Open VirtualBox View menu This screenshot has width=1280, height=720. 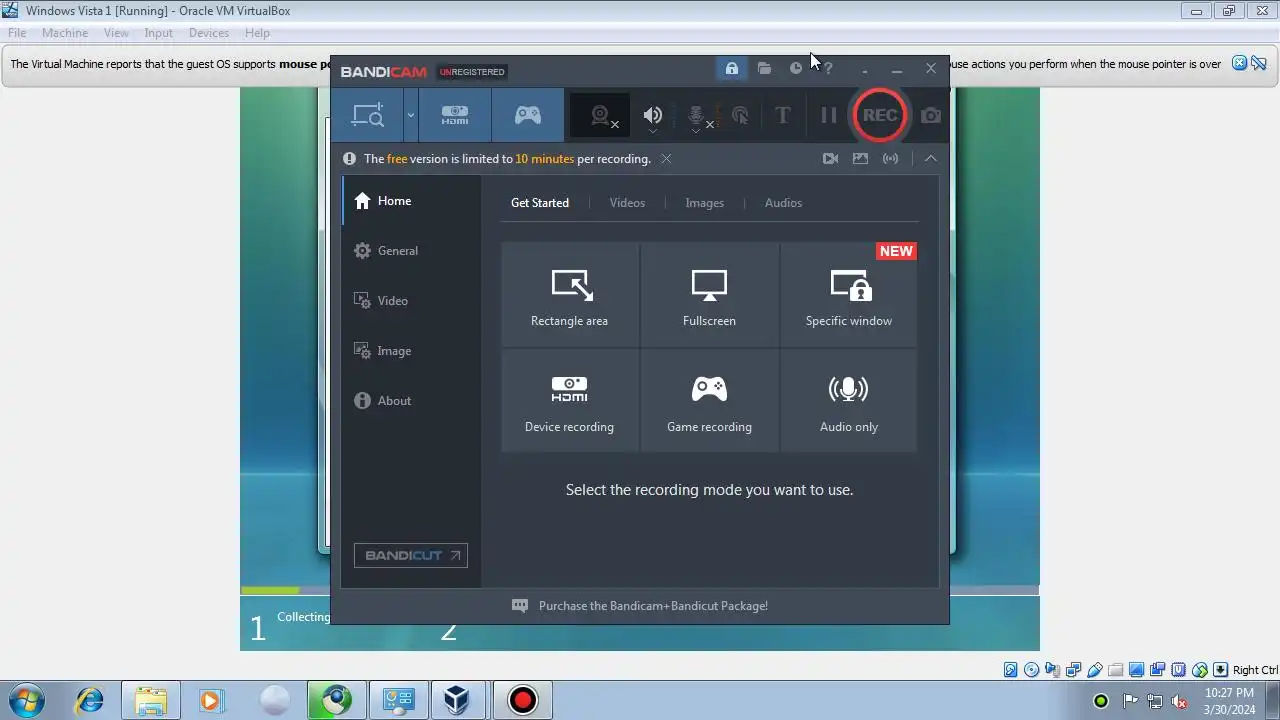point(116,33)
